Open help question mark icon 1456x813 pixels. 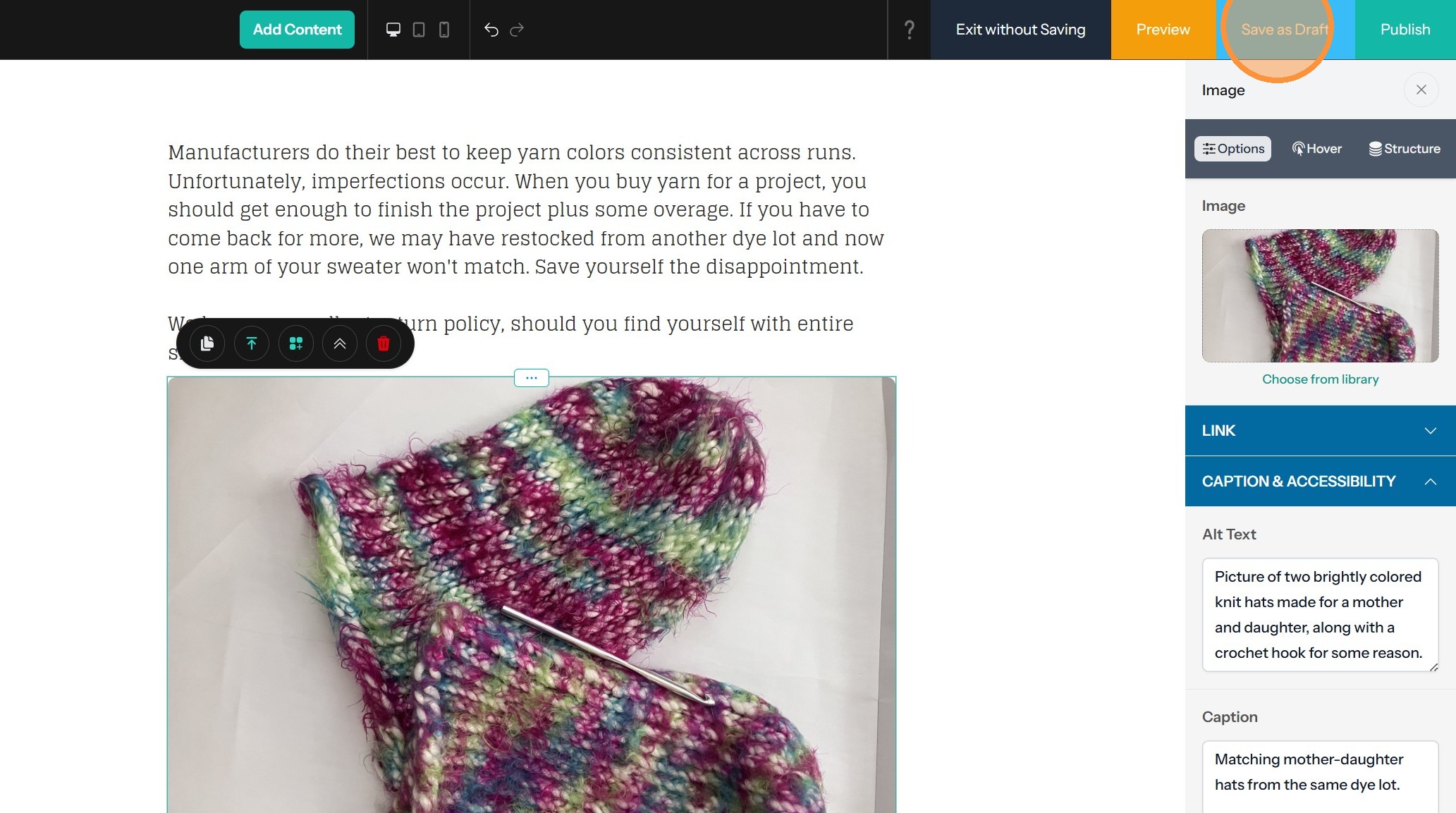pyautogui.click(x=909, y=30)
